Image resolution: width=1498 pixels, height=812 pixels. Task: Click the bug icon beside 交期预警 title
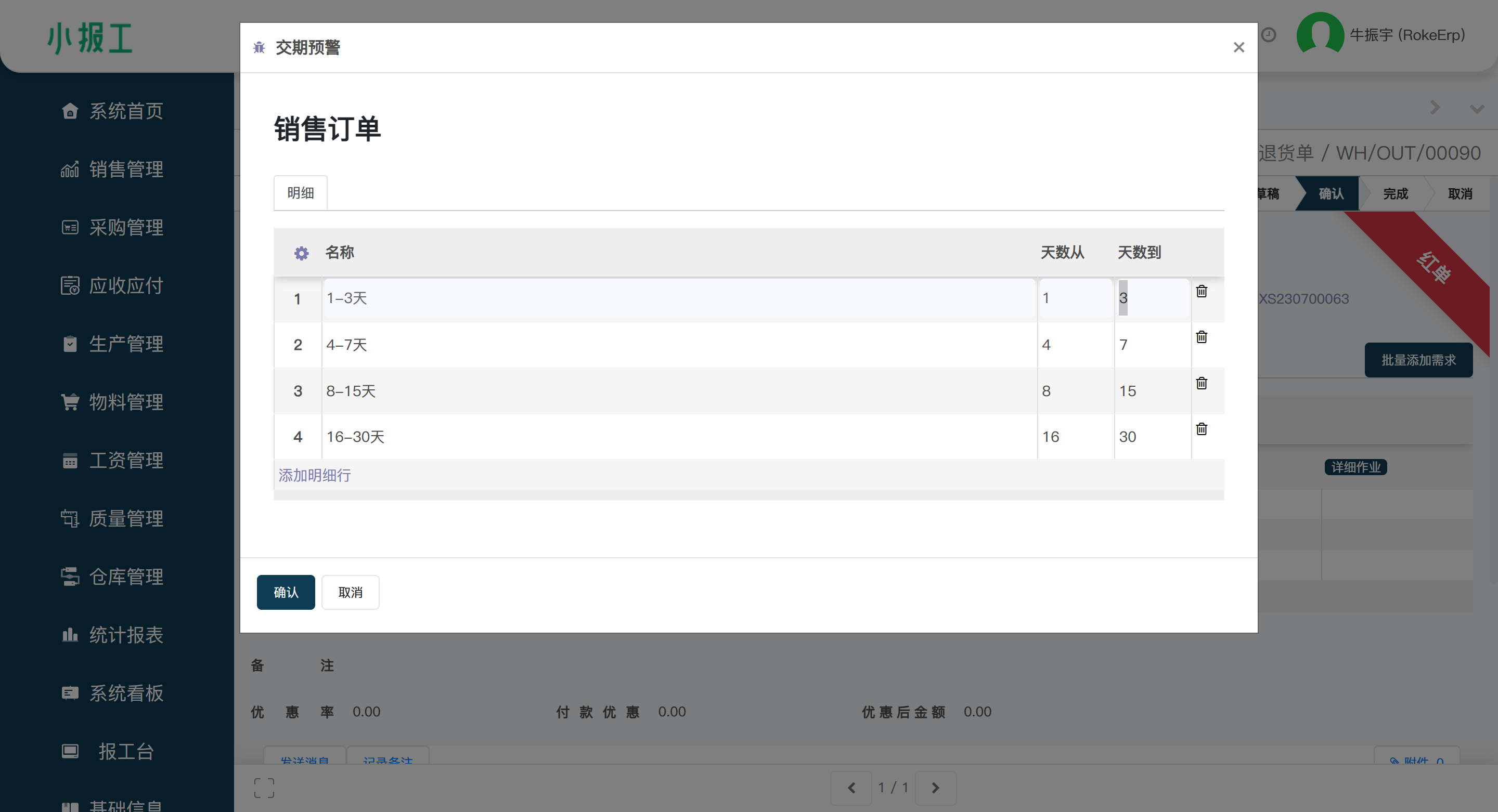[x=260, y=48]
